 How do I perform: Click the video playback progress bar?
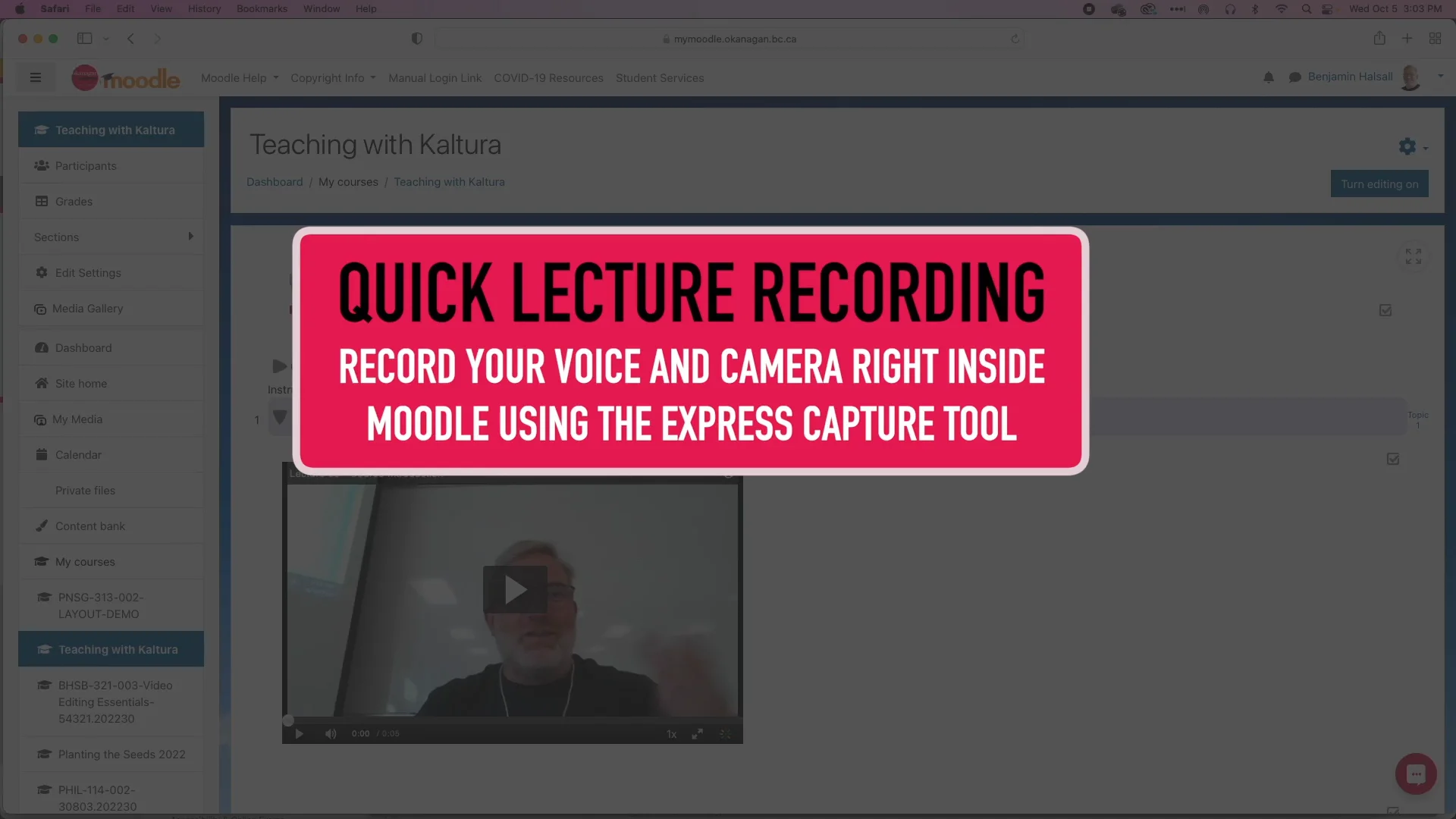tap(513, 720)
